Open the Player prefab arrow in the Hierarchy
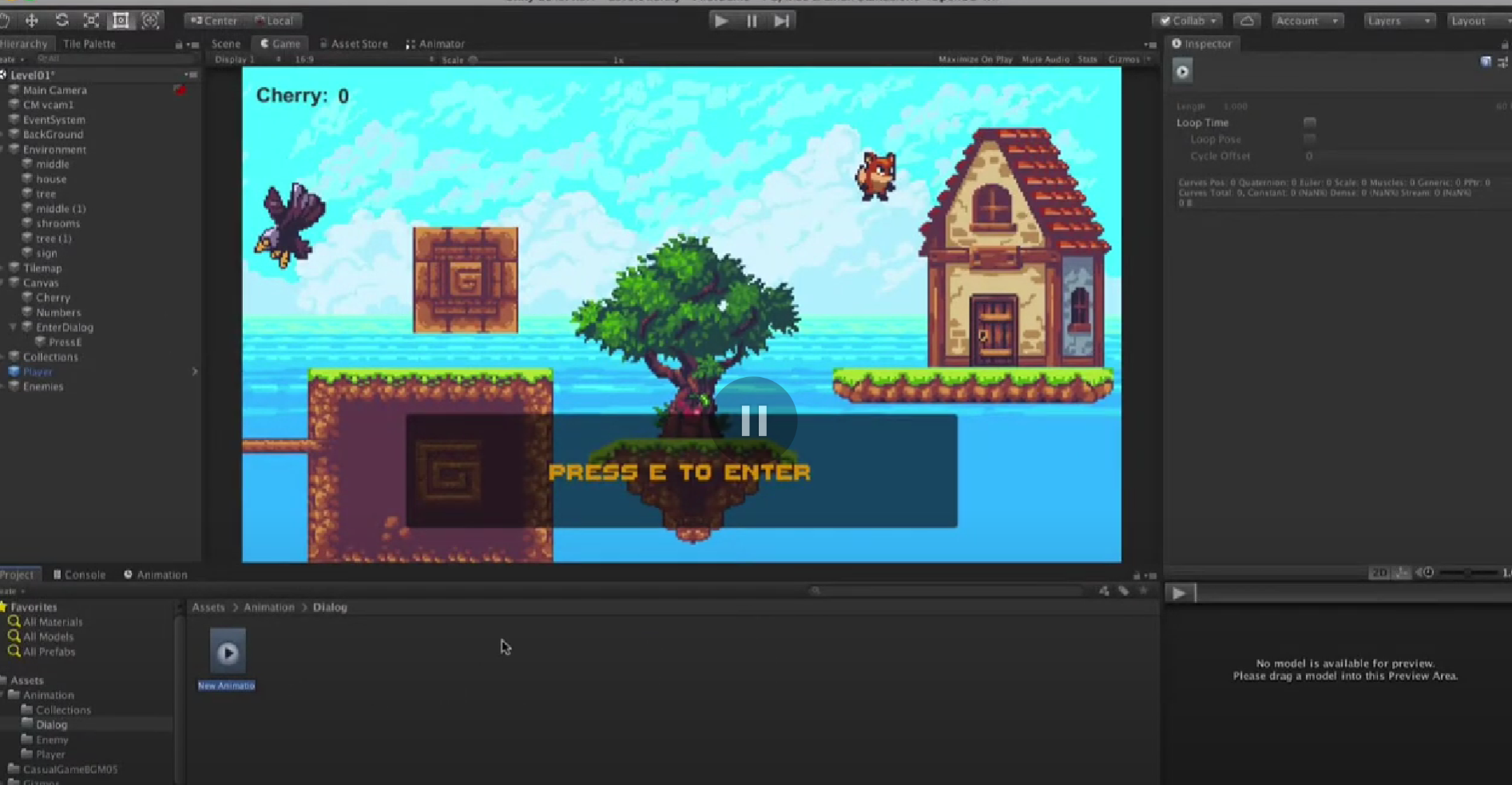The width and height of the screenshot is (1512, 785). pos(194,371)
